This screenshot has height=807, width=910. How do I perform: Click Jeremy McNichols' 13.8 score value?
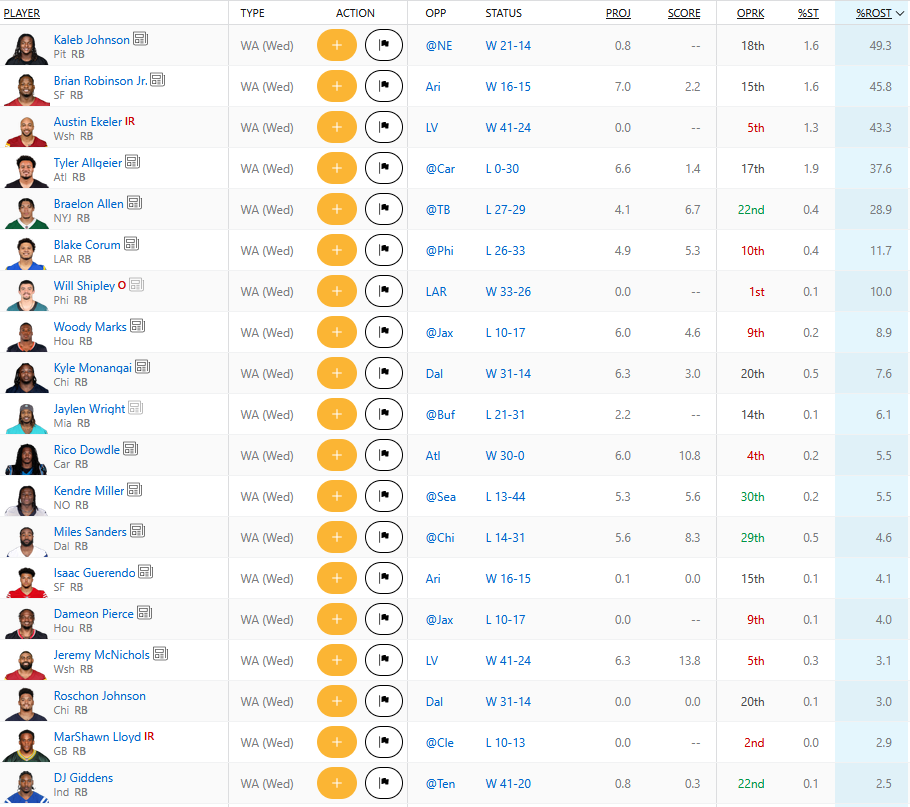coord(689,661)
